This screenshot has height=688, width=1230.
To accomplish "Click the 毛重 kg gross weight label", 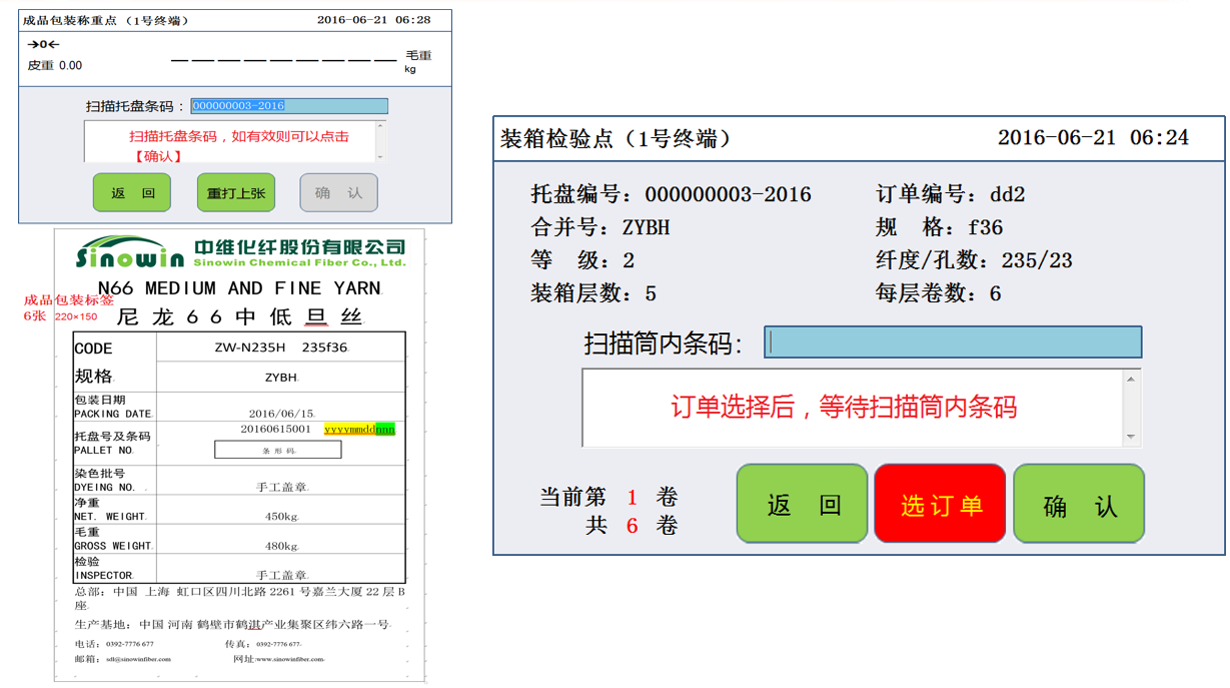I will (x=418, y=62).
